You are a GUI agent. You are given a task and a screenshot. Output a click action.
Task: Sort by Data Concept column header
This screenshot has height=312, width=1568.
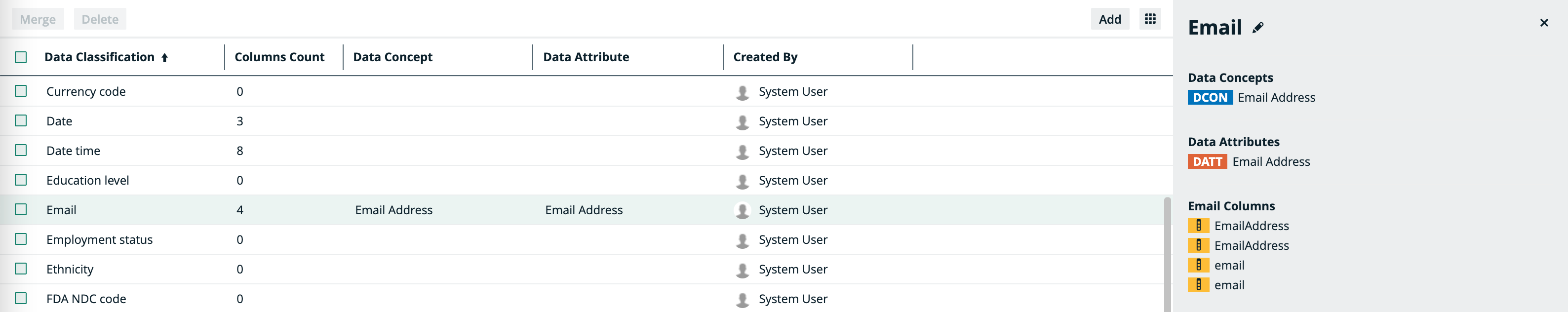(392, 57)
